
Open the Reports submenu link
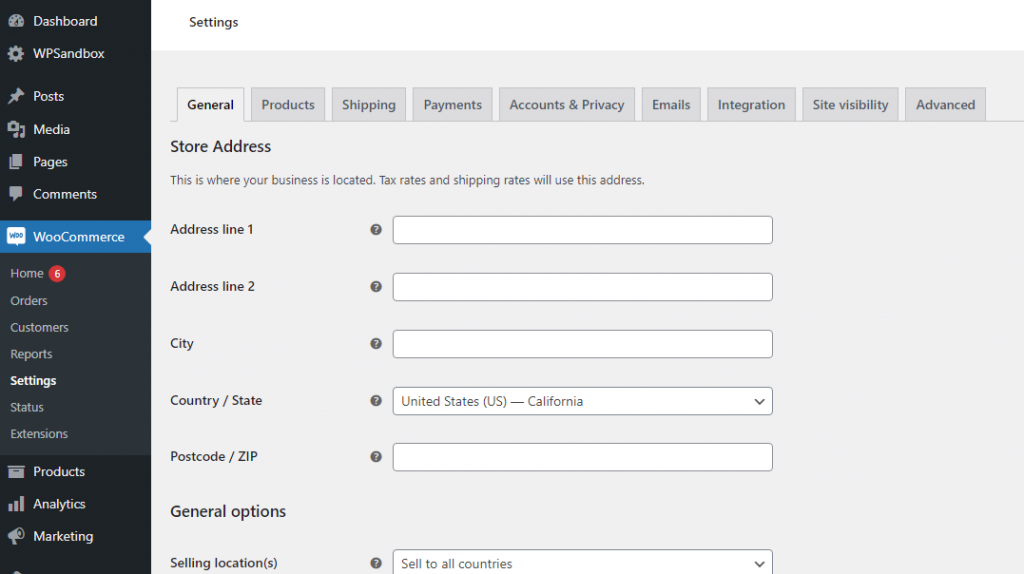tap(31, 354)
